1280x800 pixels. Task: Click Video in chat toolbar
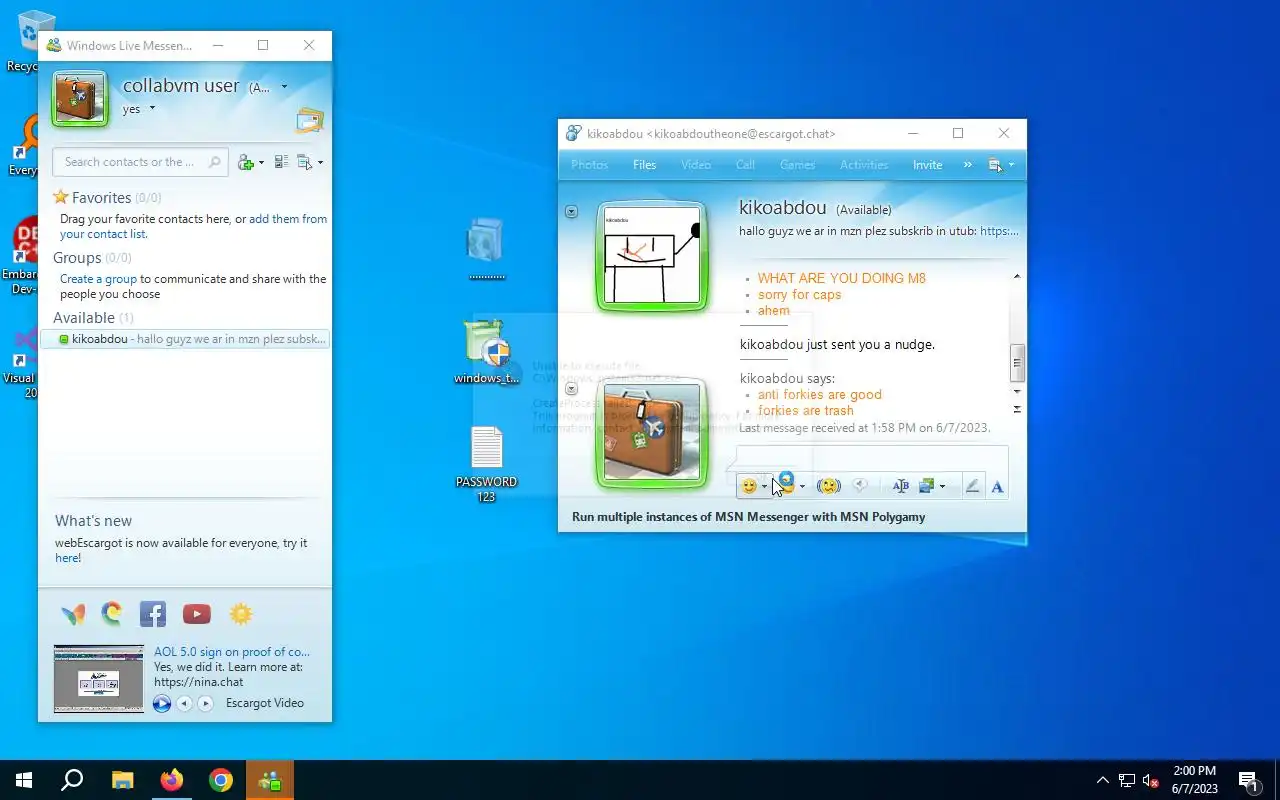coord(696,165)
